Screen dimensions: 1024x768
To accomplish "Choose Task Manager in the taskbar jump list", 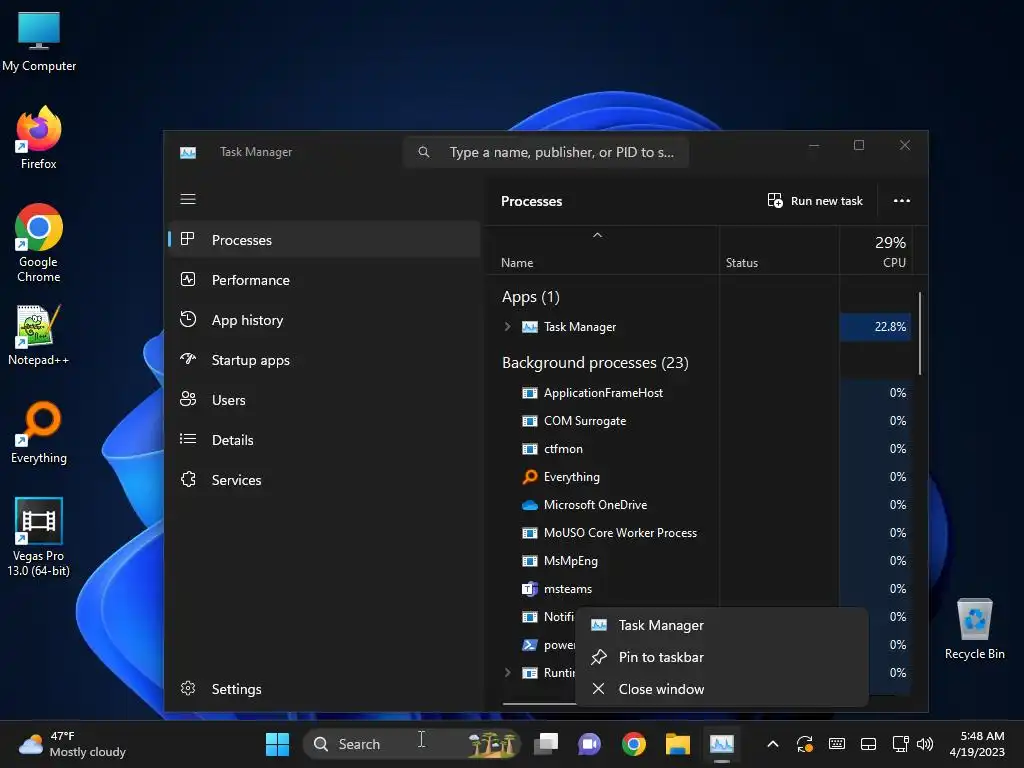I will [x=722, y=625].
